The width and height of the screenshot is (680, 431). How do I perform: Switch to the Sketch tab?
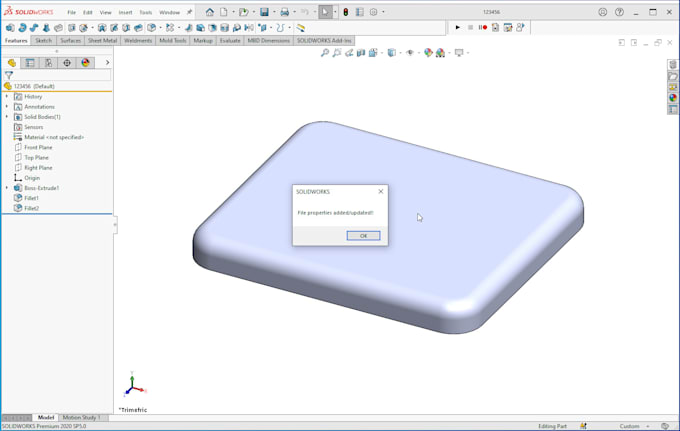click(x=43, y=40)
